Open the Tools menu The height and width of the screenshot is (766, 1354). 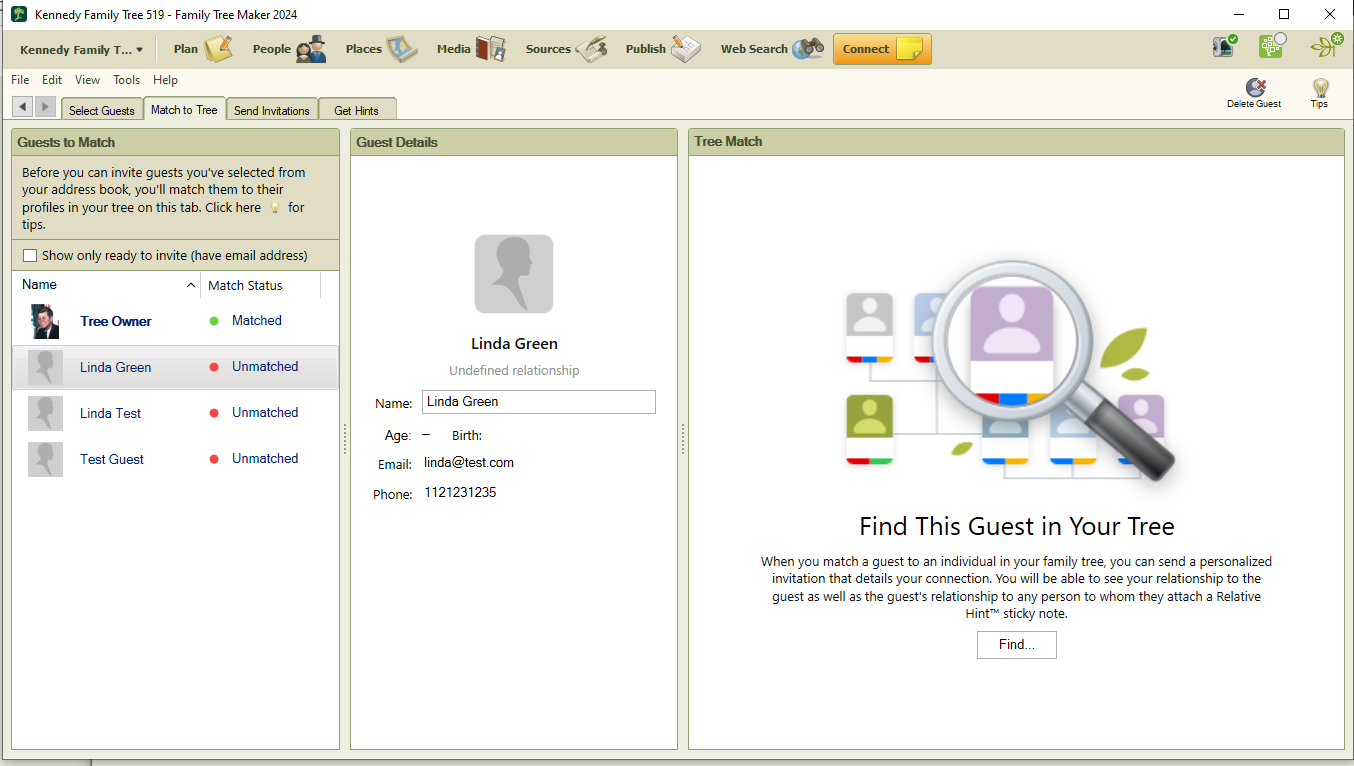[x=127, y=80]
